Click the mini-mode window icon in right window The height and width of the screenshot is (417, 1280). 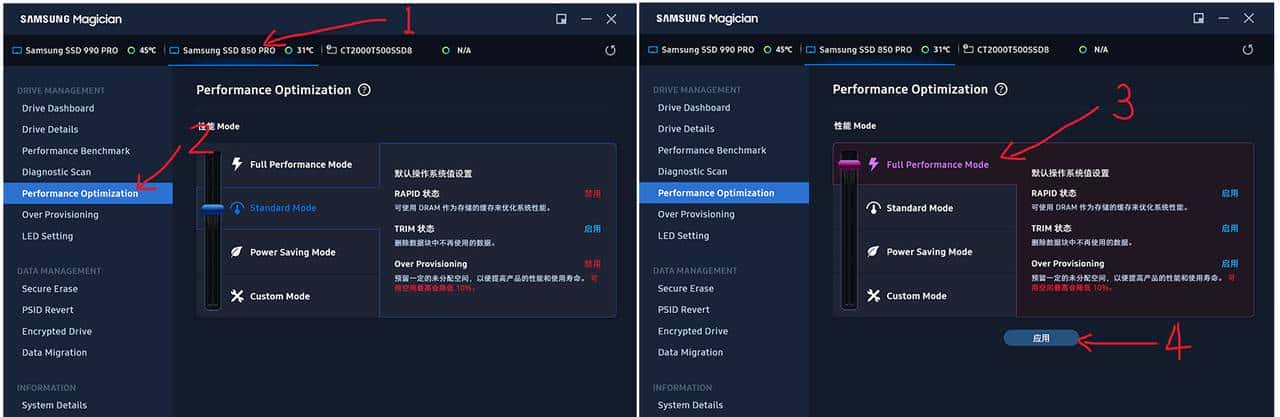click(x=1199, y=18)
